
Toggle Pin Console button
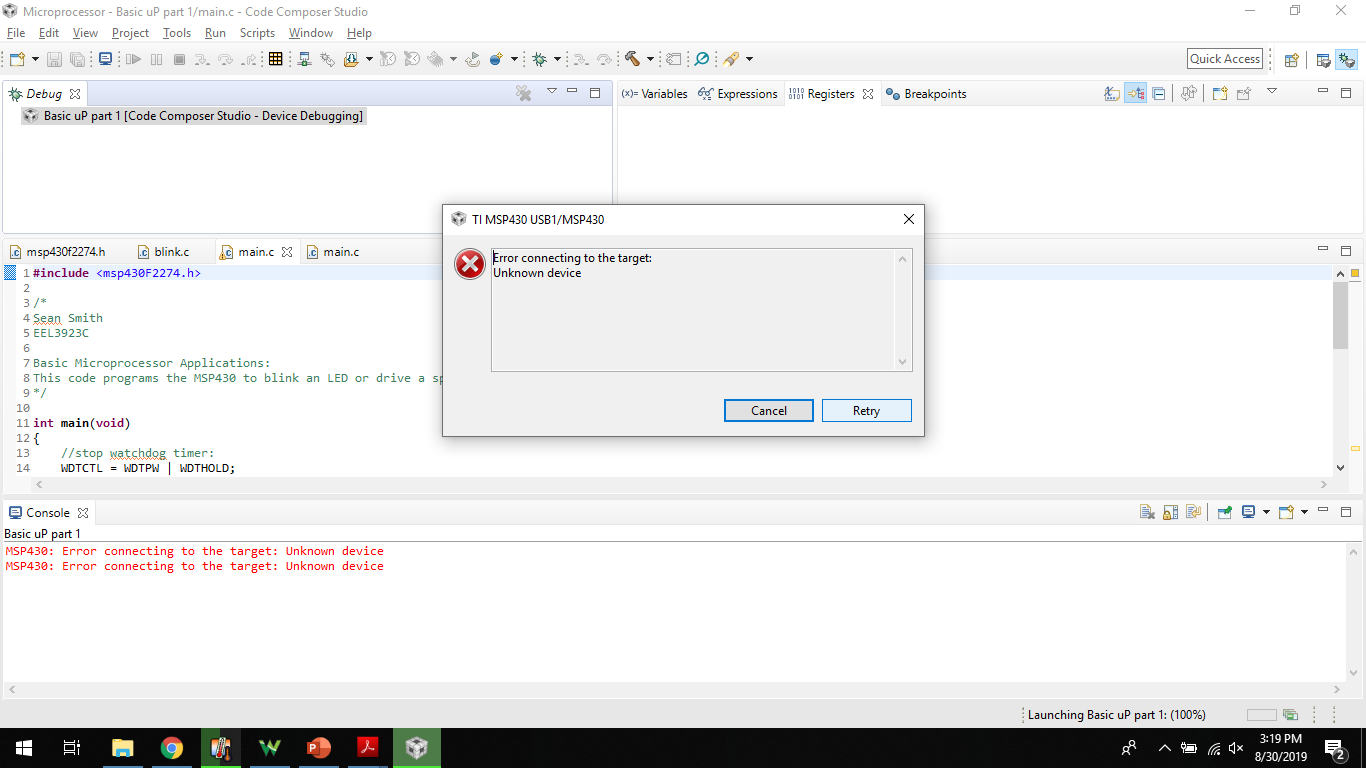(1225, 512)
